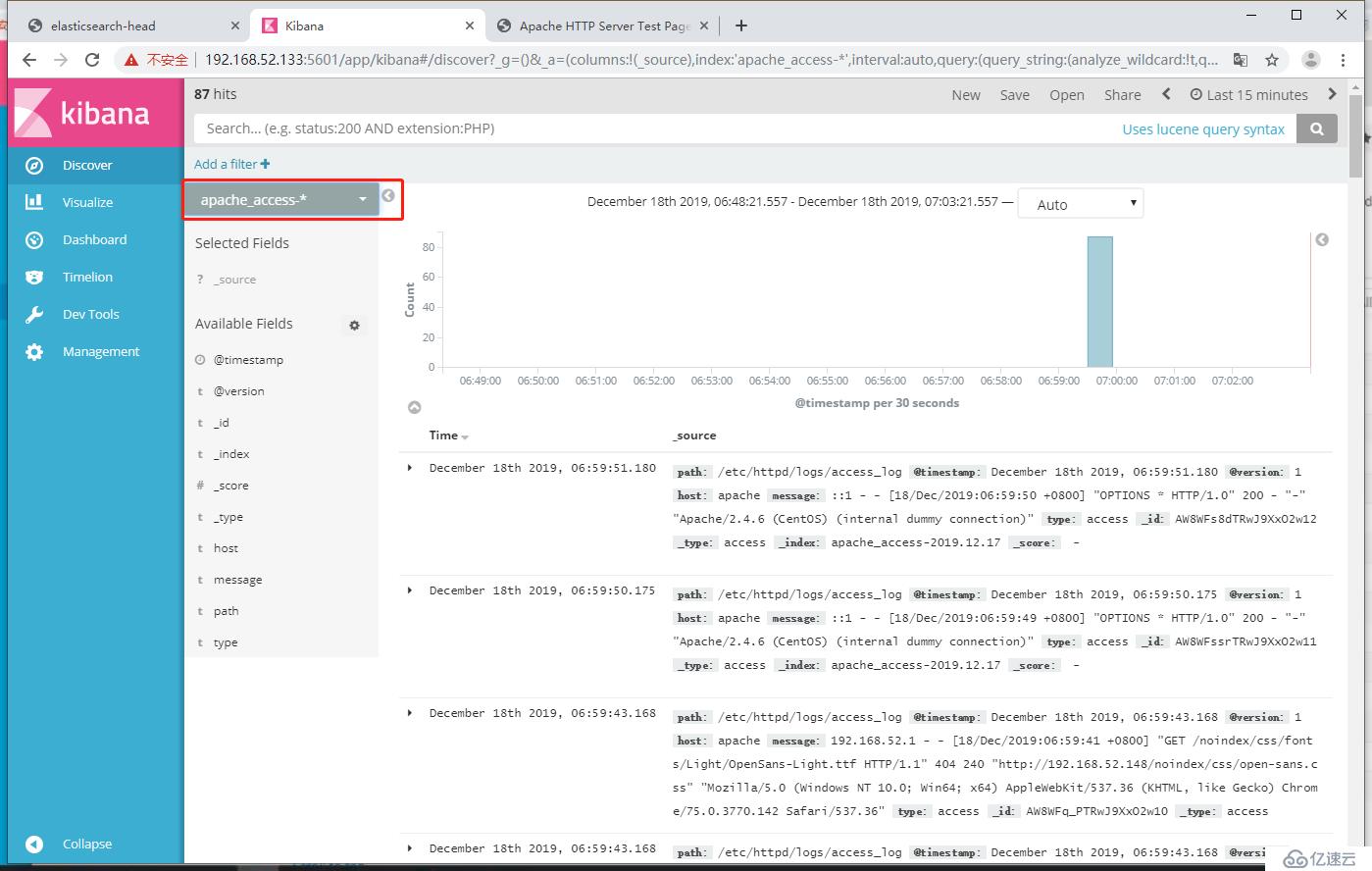Select the _type field

pos(228,517)
